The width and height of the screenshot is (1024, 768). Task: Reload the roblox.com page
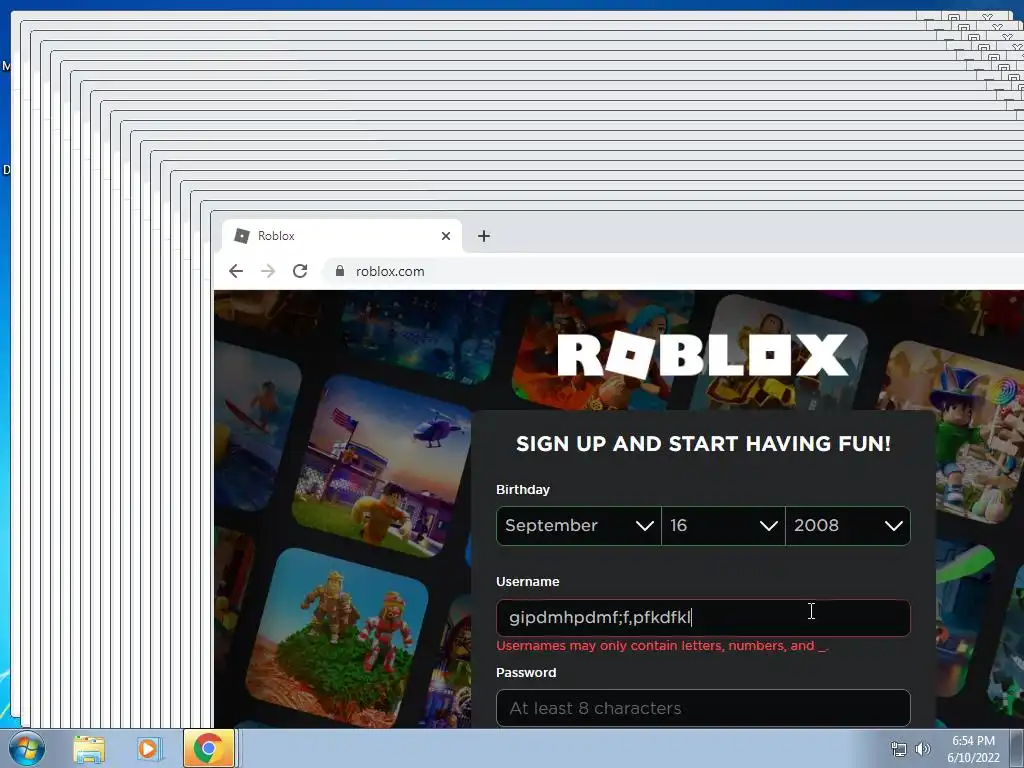(x=300, y=271)
